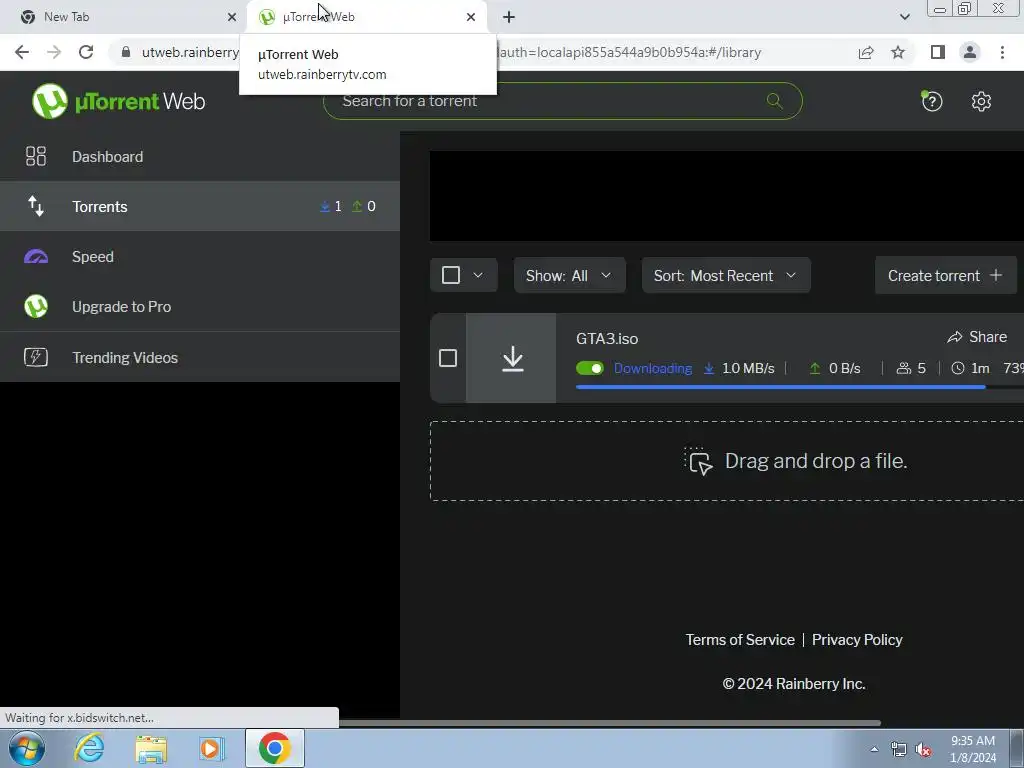Click the Torrents up-down arrows icon
Viewport: 1024px width, 768px height.
click(x=36, y=206)
